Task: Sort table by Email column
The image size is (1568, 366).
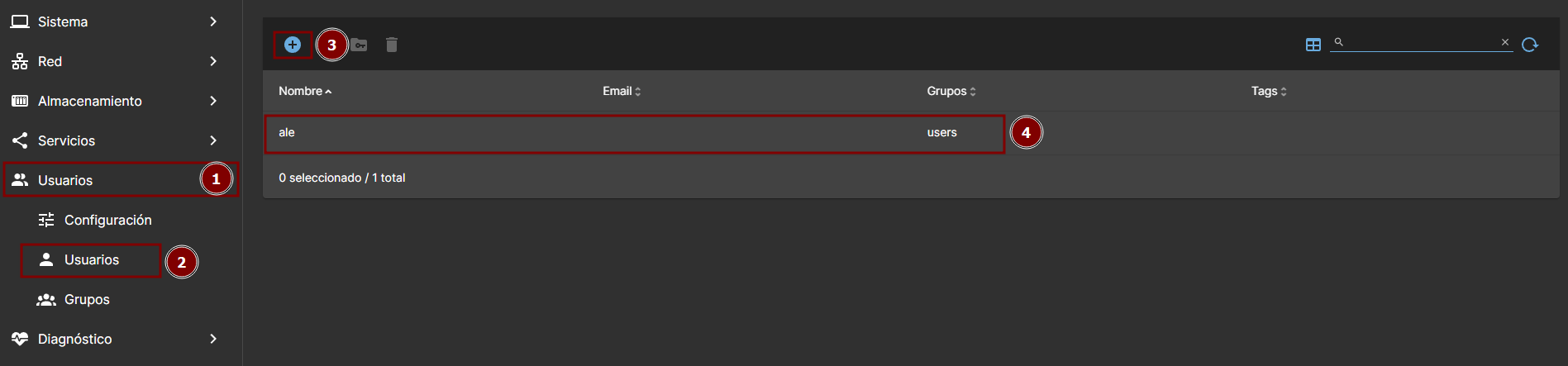Action: pyautogui.click(x=617, y=91)
